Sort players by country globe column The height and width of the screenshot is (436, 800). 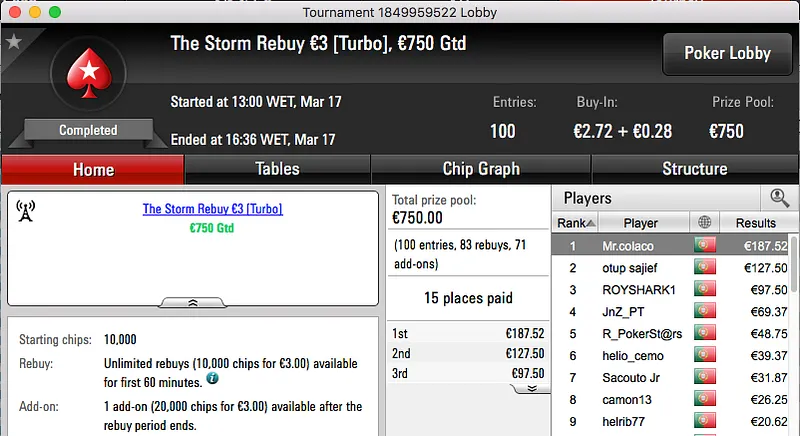pos(706,223)
